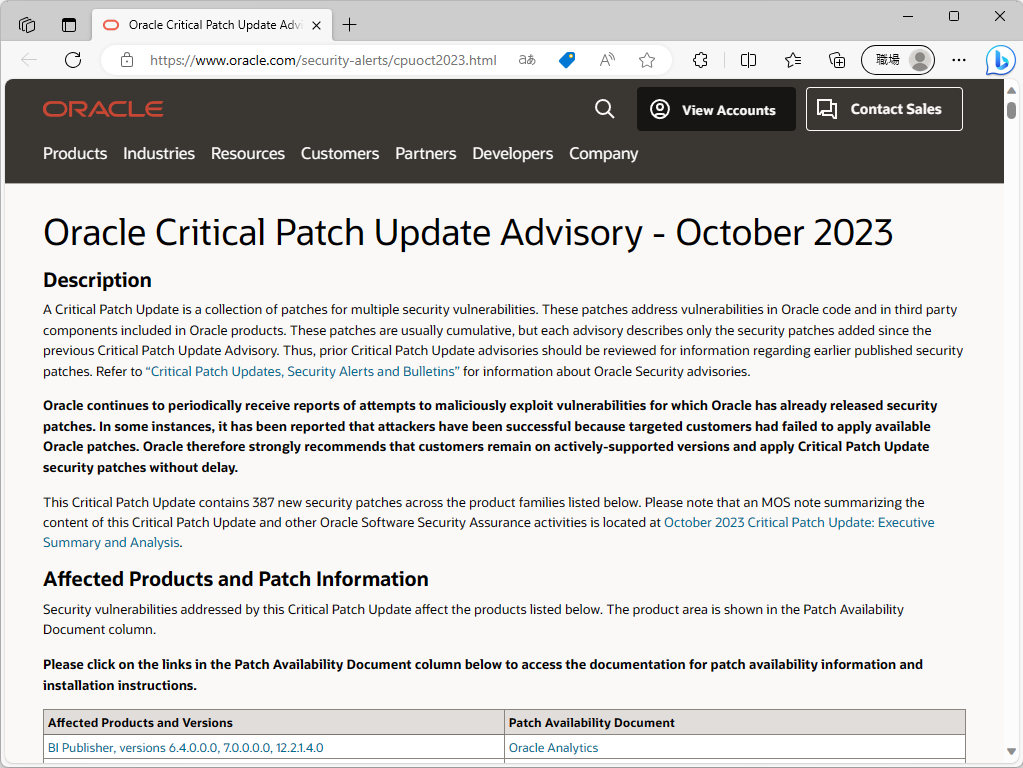The height and width of the screenshot is (768, 1023).
Task: Open shopping coupons with the blue tag icon
Action: pyautogui.click(x=566, y=60)
